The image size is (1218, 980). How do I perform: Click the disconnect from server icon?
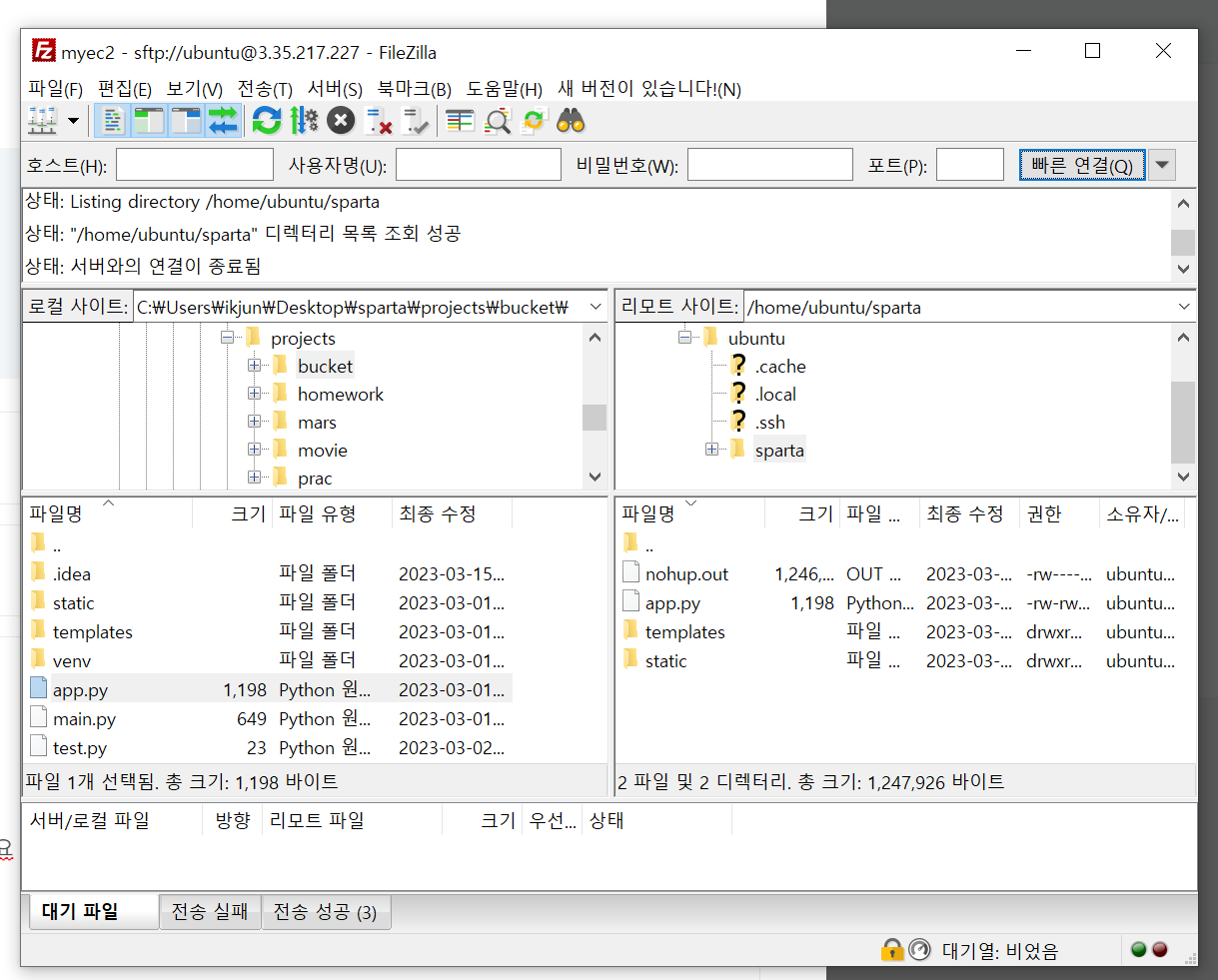[379, 121]
